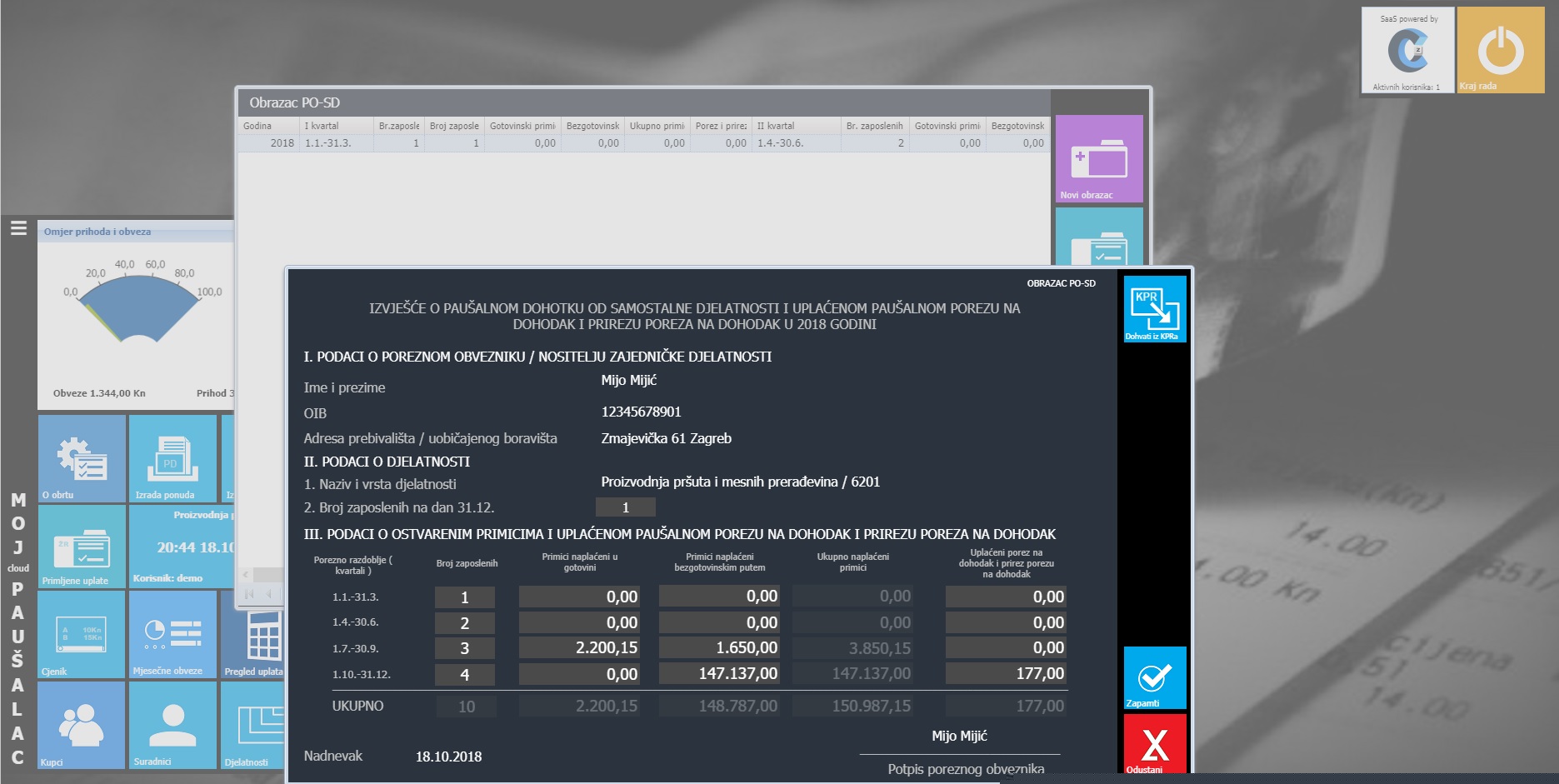Open the Cjenik tile

point(82,634)
